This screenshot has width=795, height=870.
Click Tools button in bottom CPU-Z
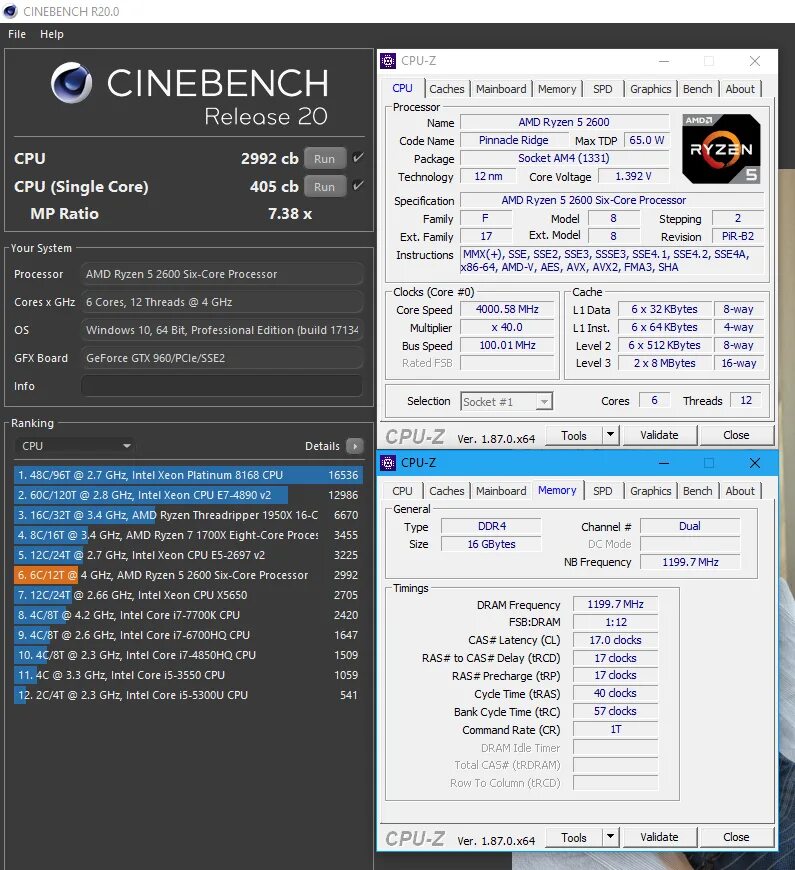pos(574,837)
